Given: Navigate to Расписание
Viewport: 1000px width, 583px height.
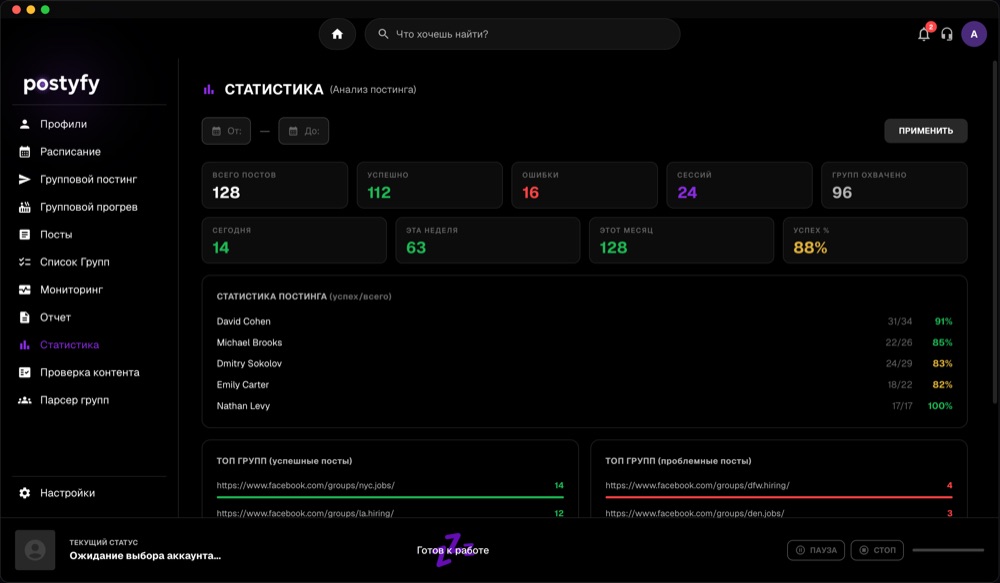Looking at the screenshot, I should (70, 152).
